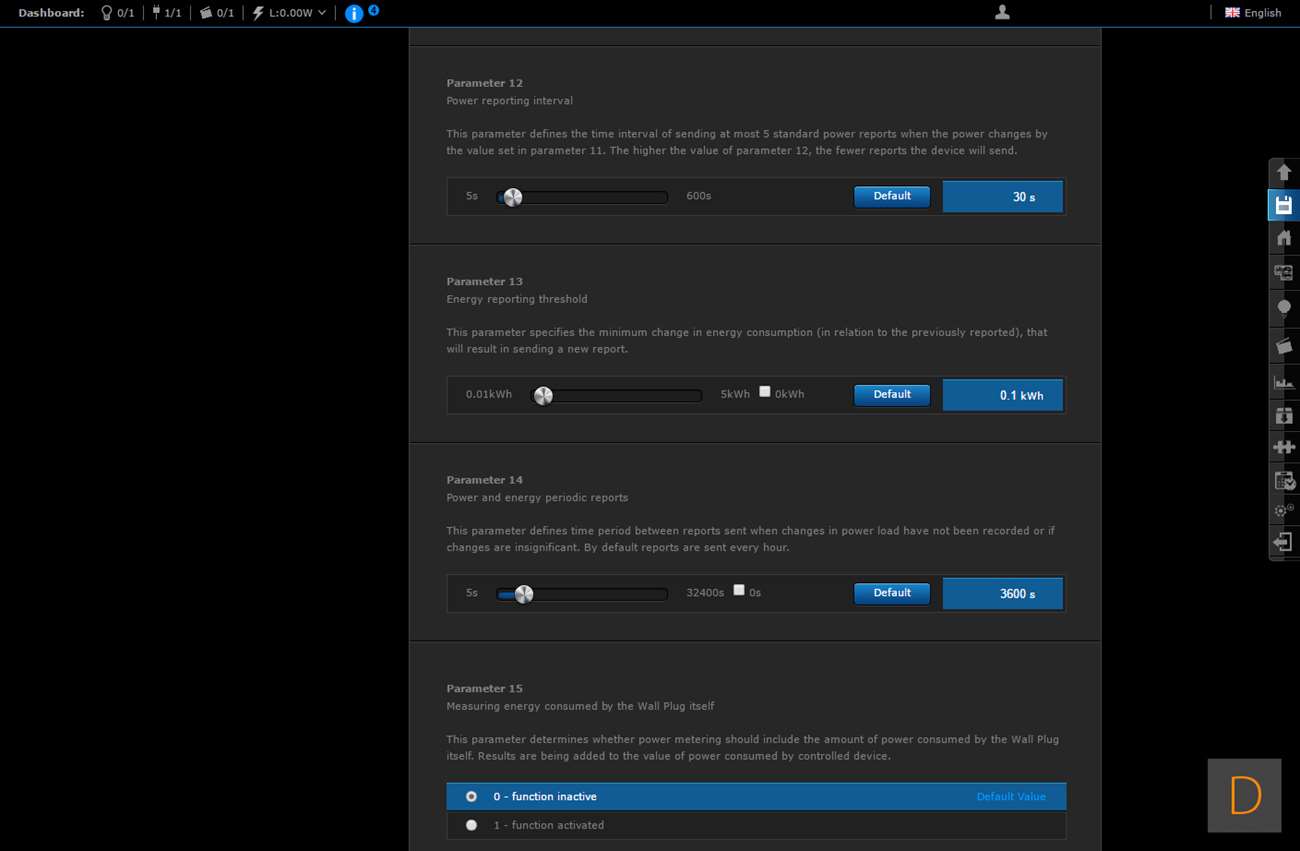Click the logout door icon in sidebar

[x=1284, y=542]
